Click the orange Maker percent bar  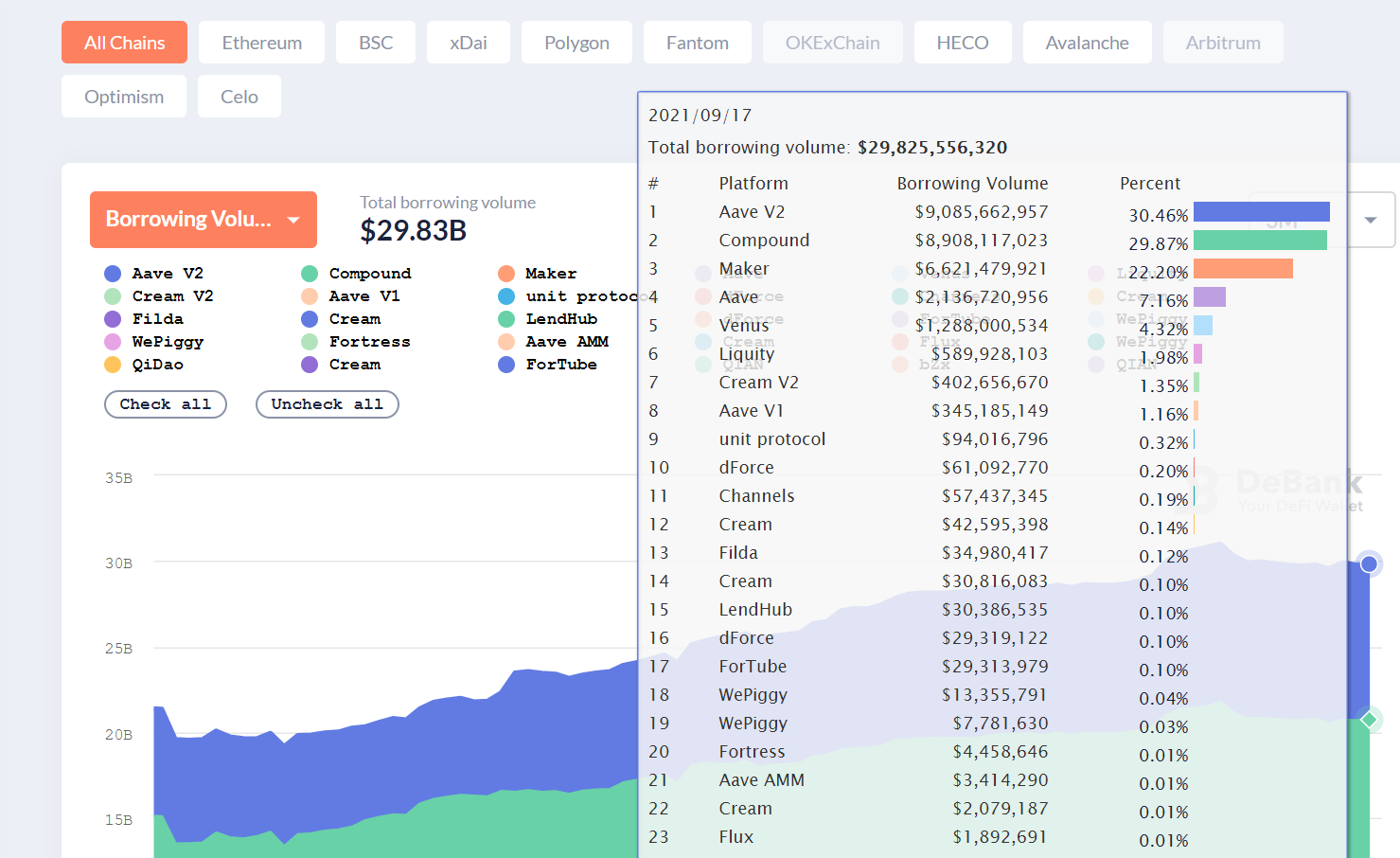(x=1243, y=268)
